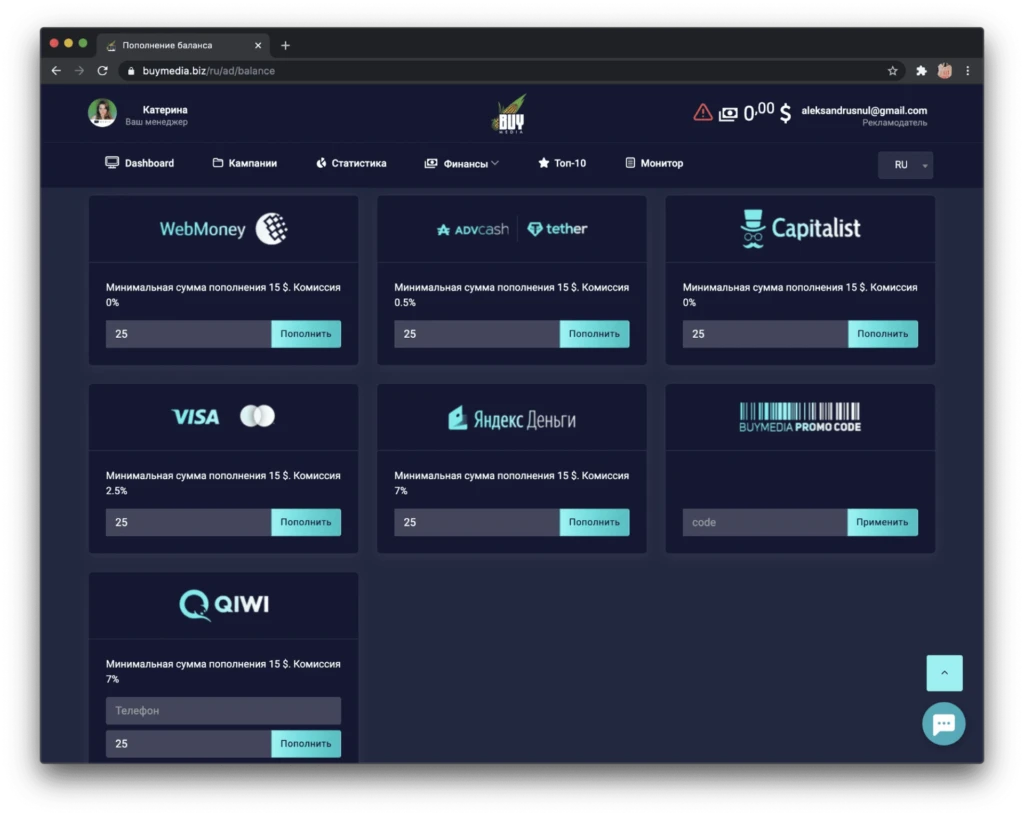Click the QIWI logo
The height and width of the screenshot is (817, 1024).
224,605
